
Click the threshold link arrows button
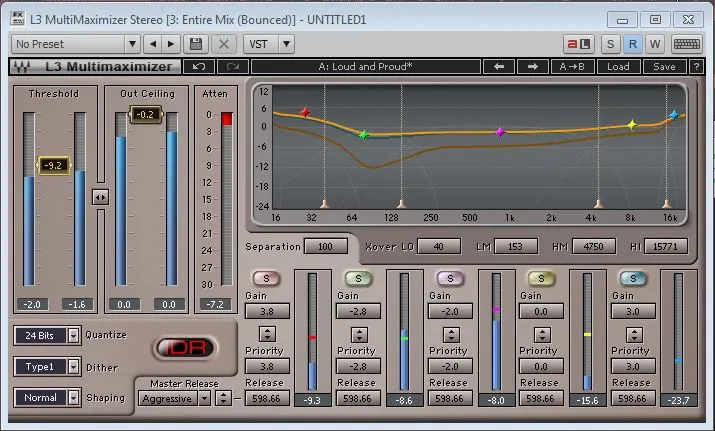(x=100, y=197)
